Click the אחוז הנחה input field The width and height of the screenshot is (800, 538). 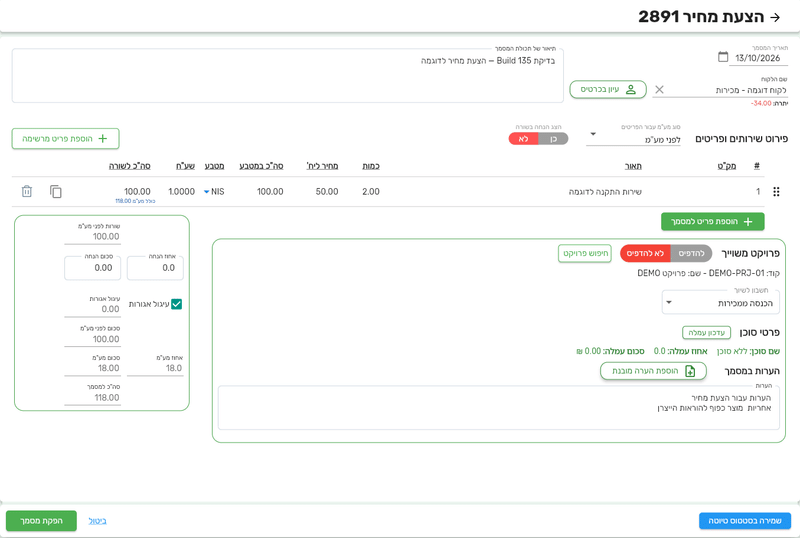(155, 268)
